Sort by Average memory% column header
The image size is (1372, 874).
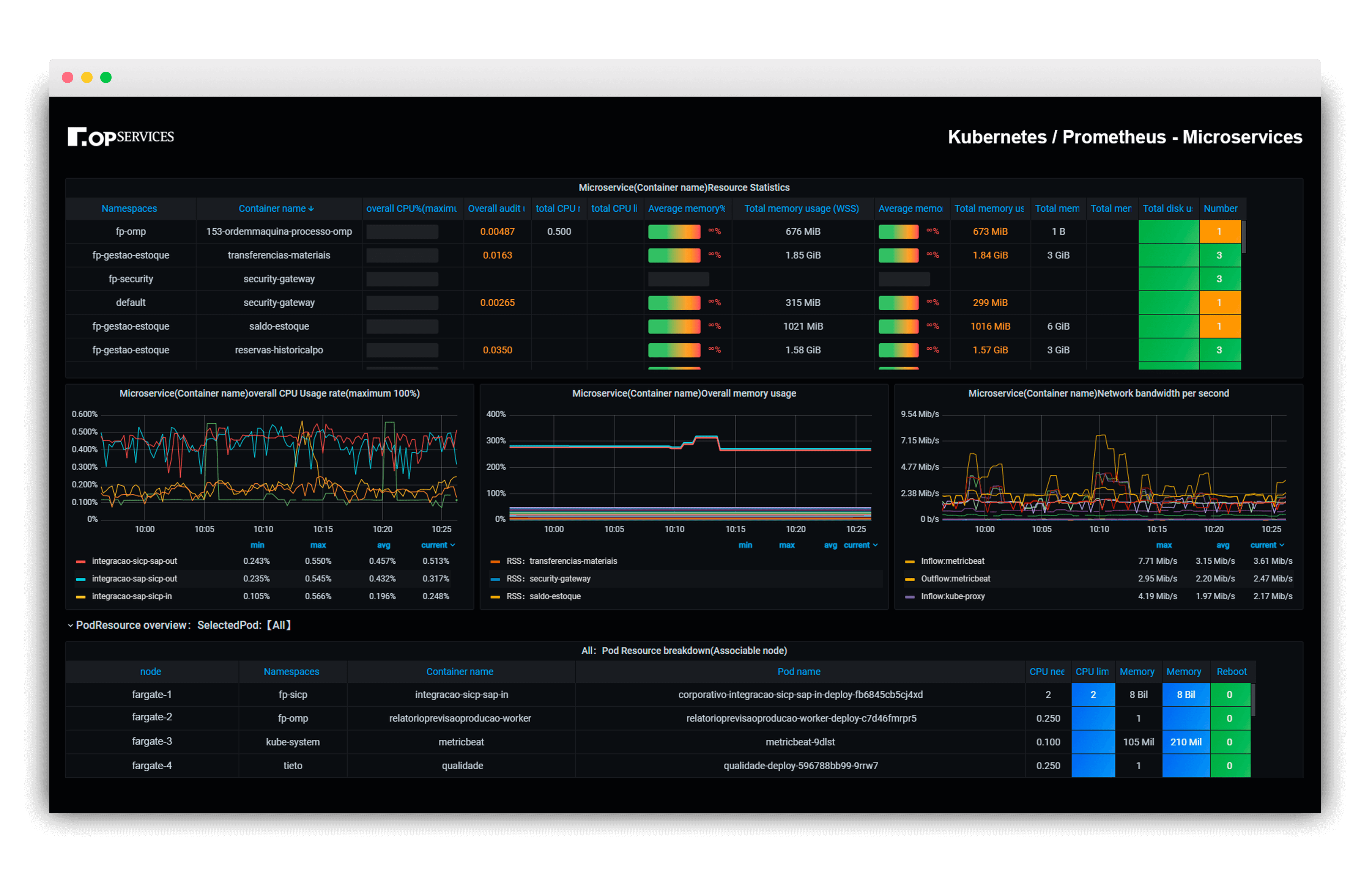click(687, 209)
